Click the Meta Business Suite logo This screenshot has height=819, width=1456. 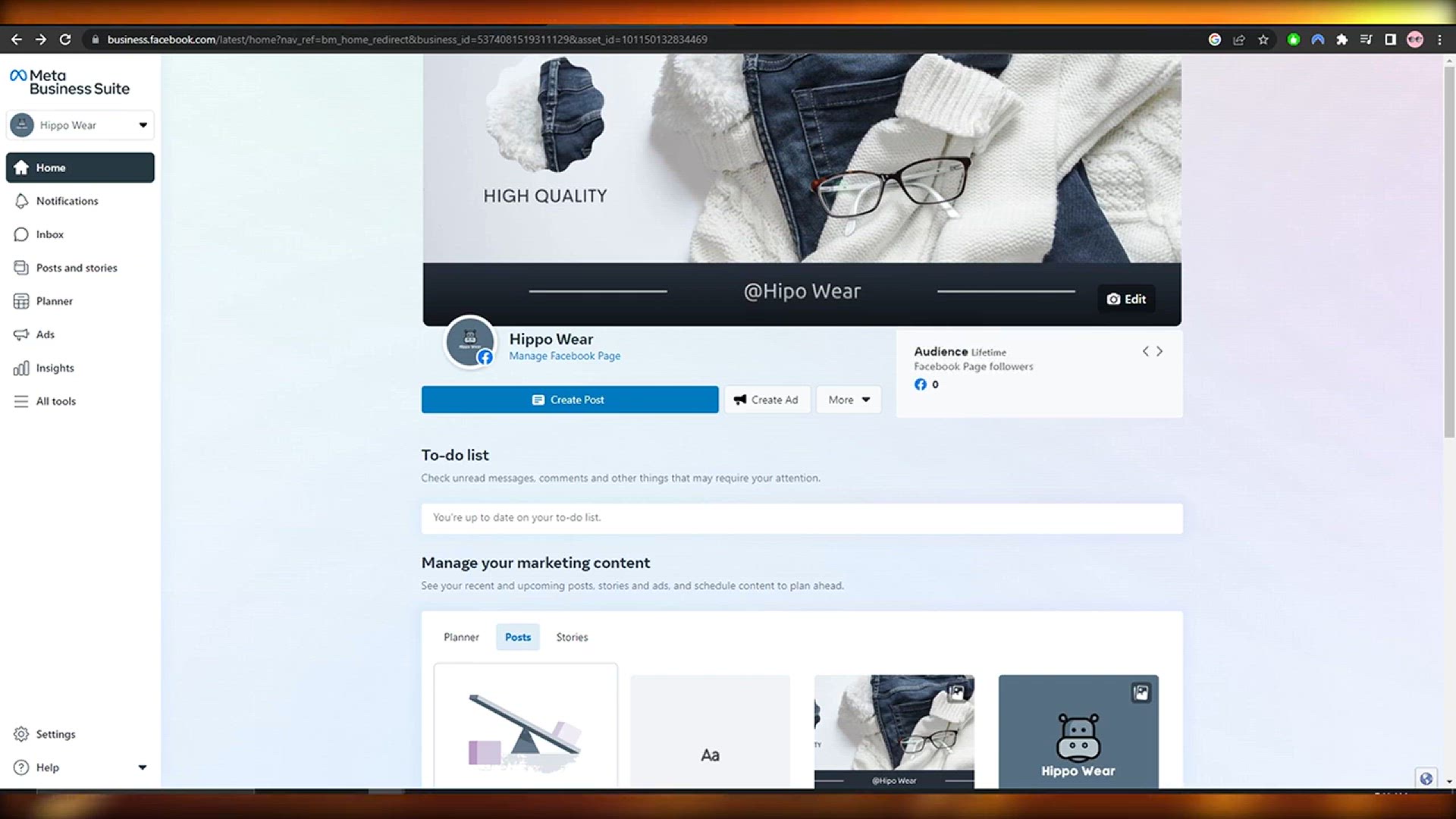[69, 82]
